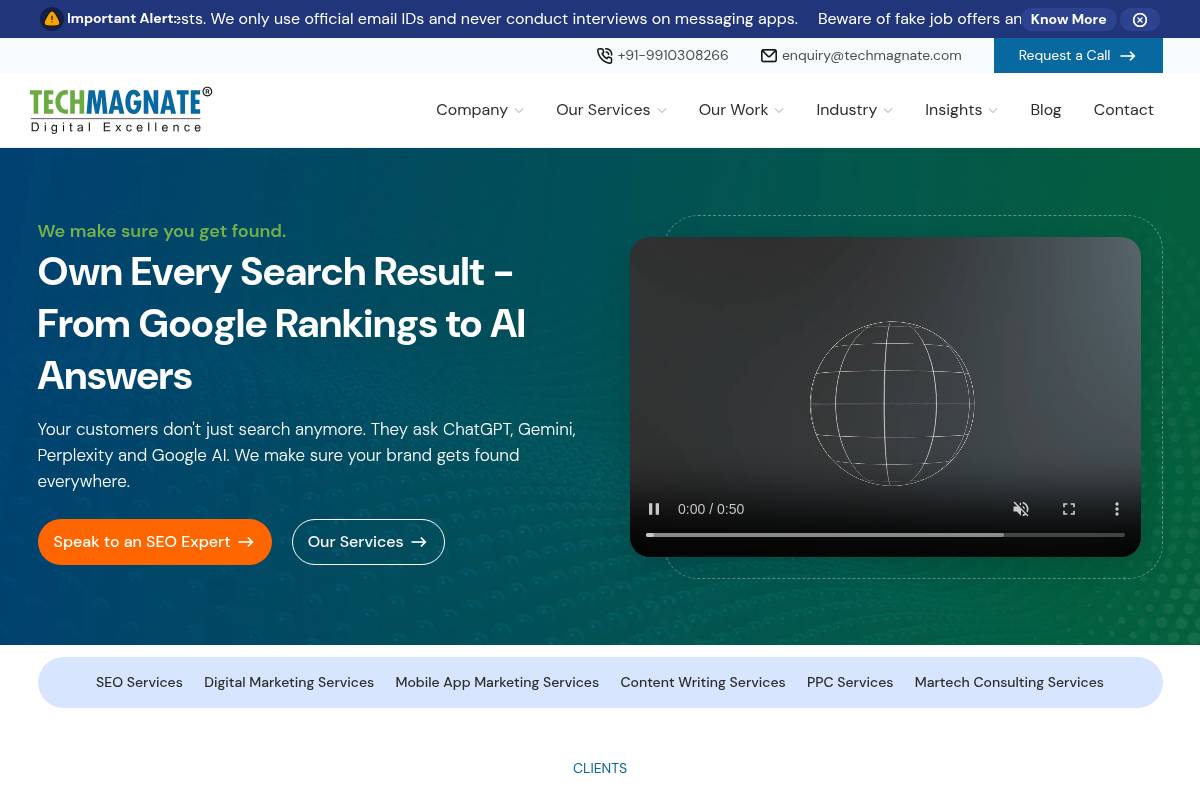Expand the Our Work dropdown chevron
Image resolution: width=1200 pixels, height=800 pixels.
[779, 111]
